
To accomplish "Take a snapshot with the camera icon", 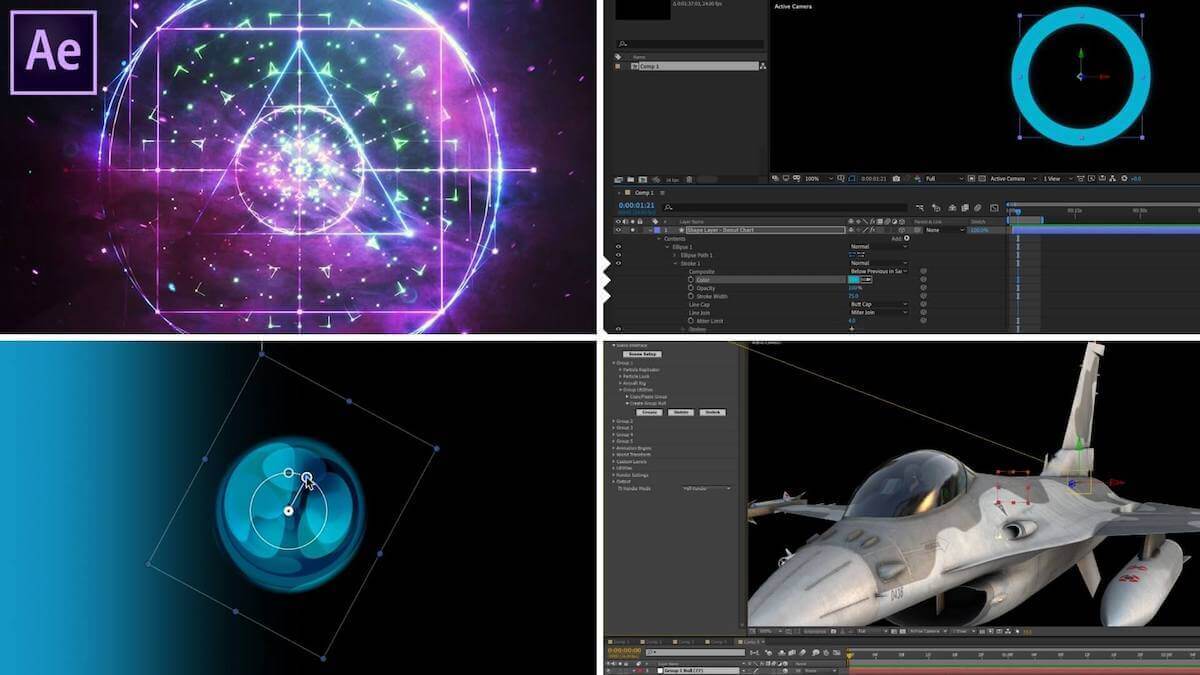I will pyautogui.click(x=897, y=179).
